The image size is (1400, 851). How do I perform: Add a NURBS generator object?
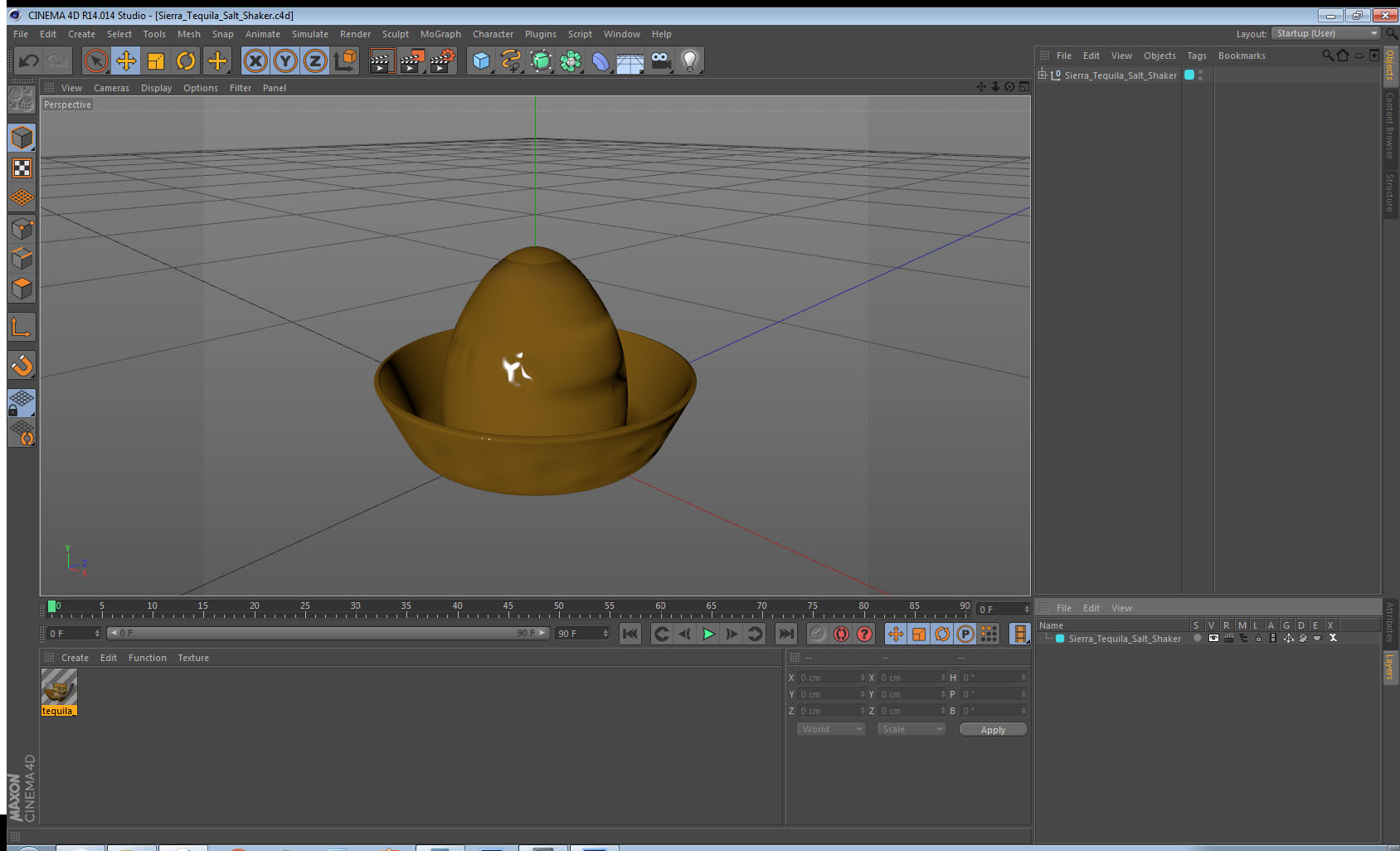click(541, 61)
